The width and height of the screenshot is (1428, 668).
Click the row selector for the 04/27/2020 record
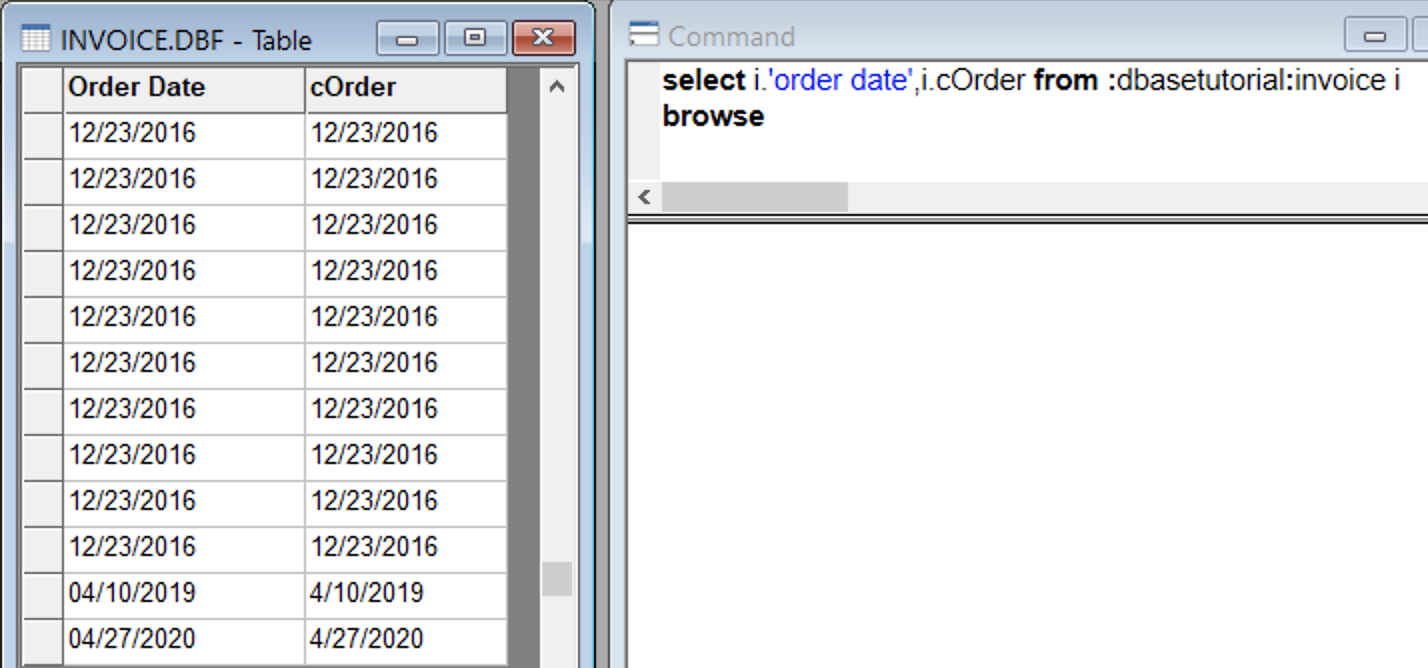pyautogui.click(x=43, y=639)
